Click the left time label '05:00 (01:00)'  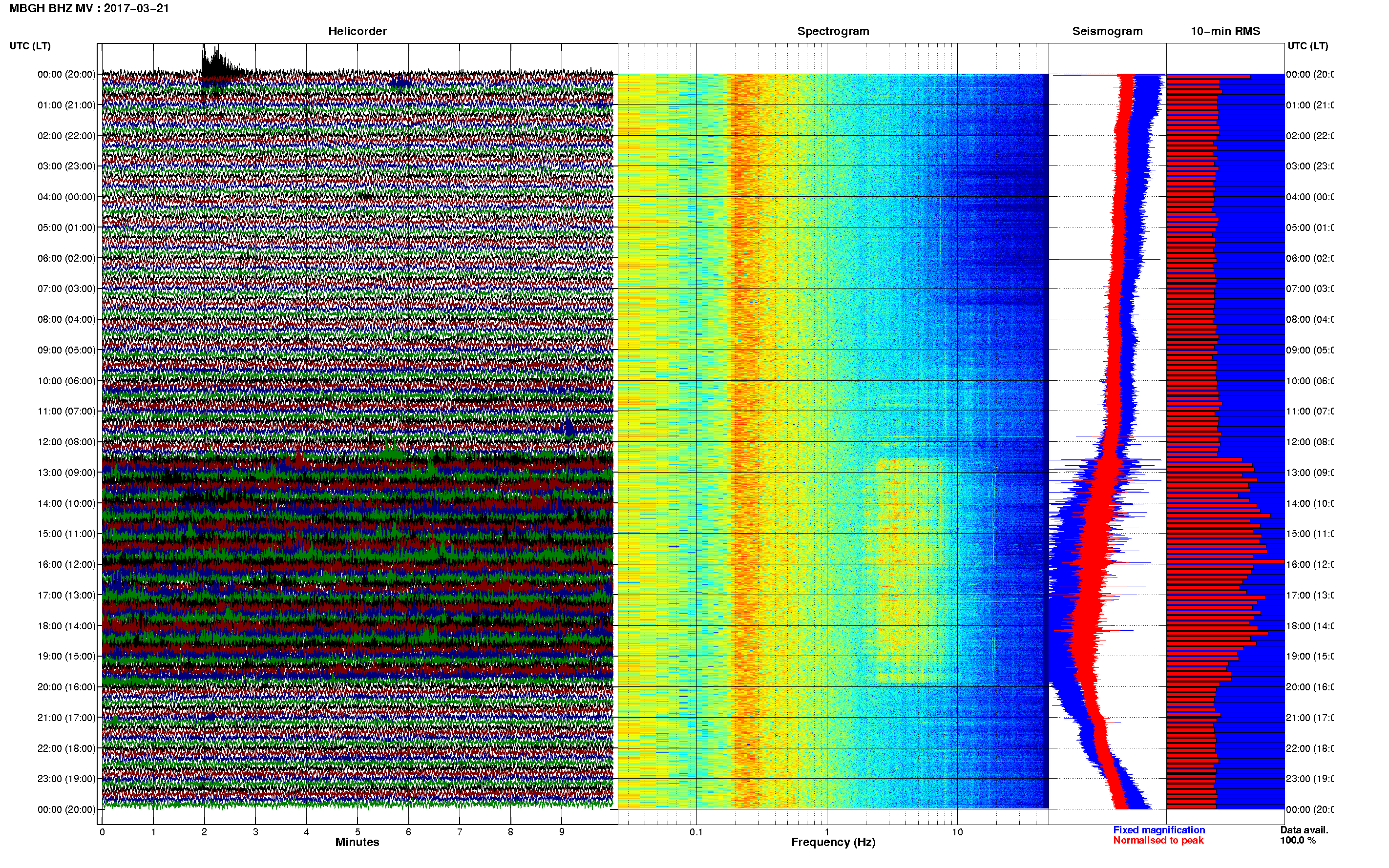pos(66,227)
